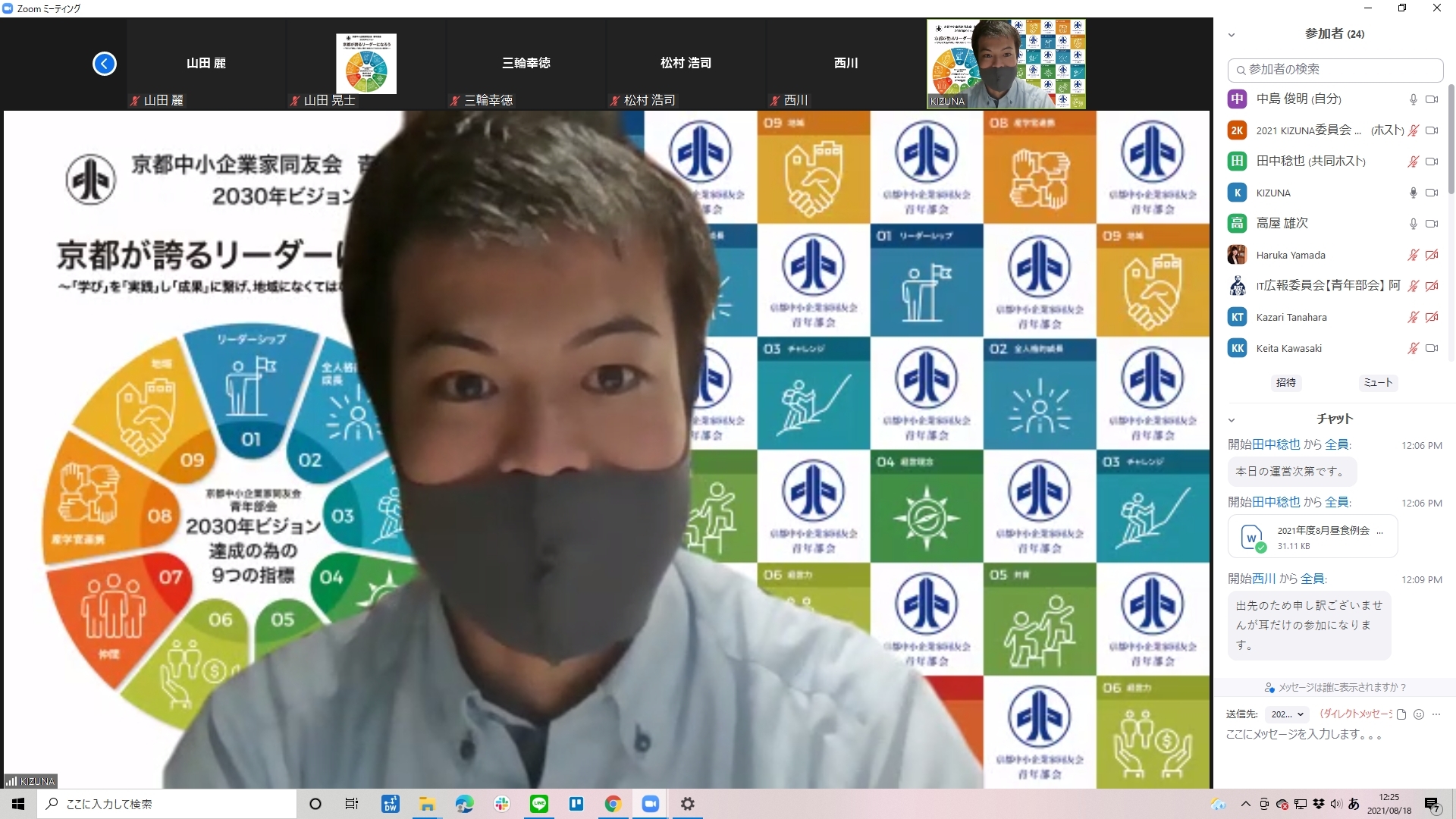Open the 2021年度8月昼食例会 file attachment
Screen dimensions: 1456x819
1313,537
